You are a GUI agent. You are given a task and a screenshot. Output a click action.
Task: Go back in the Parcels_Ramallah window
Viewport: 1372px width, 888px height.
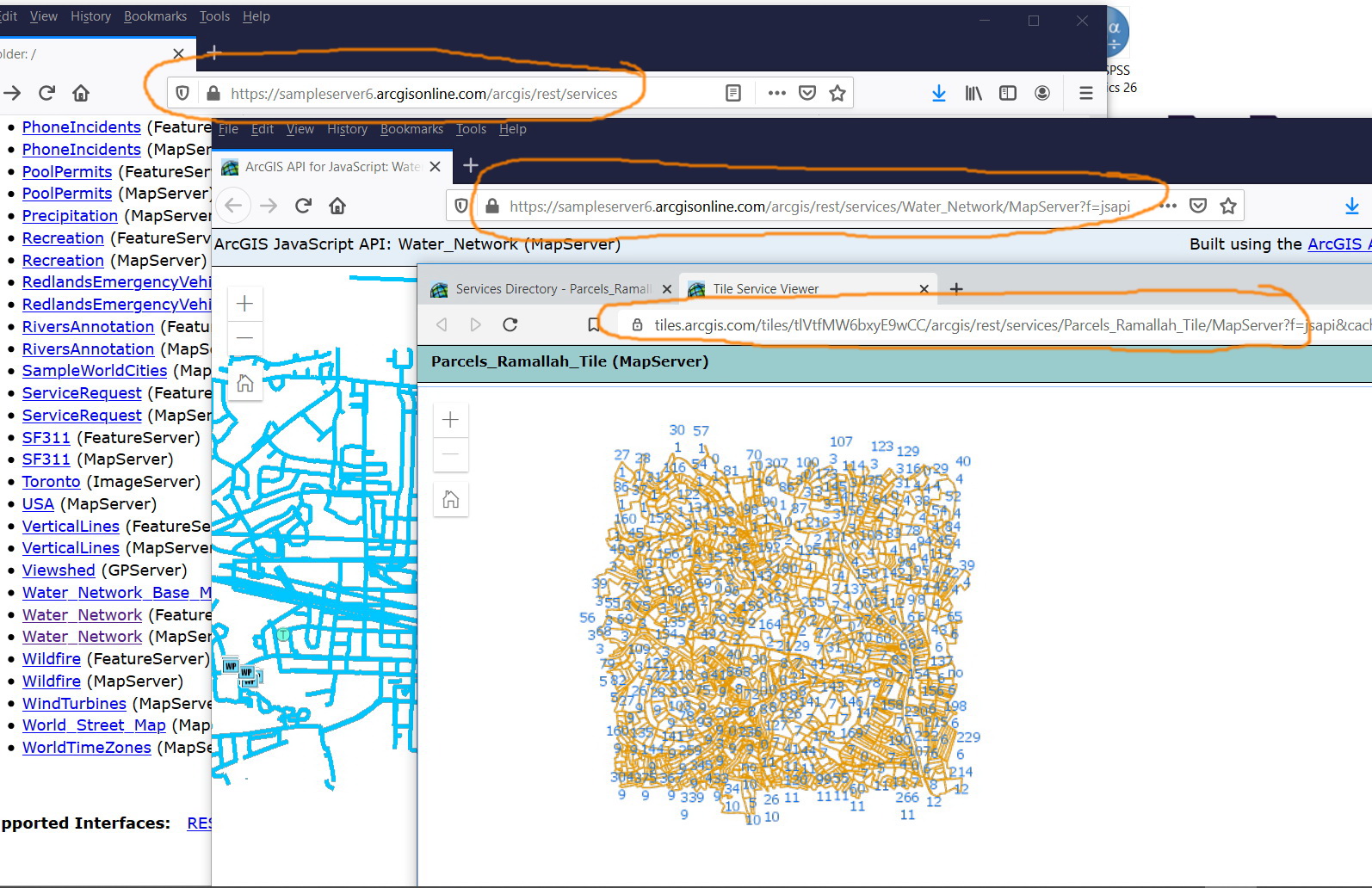pos(442,324)
